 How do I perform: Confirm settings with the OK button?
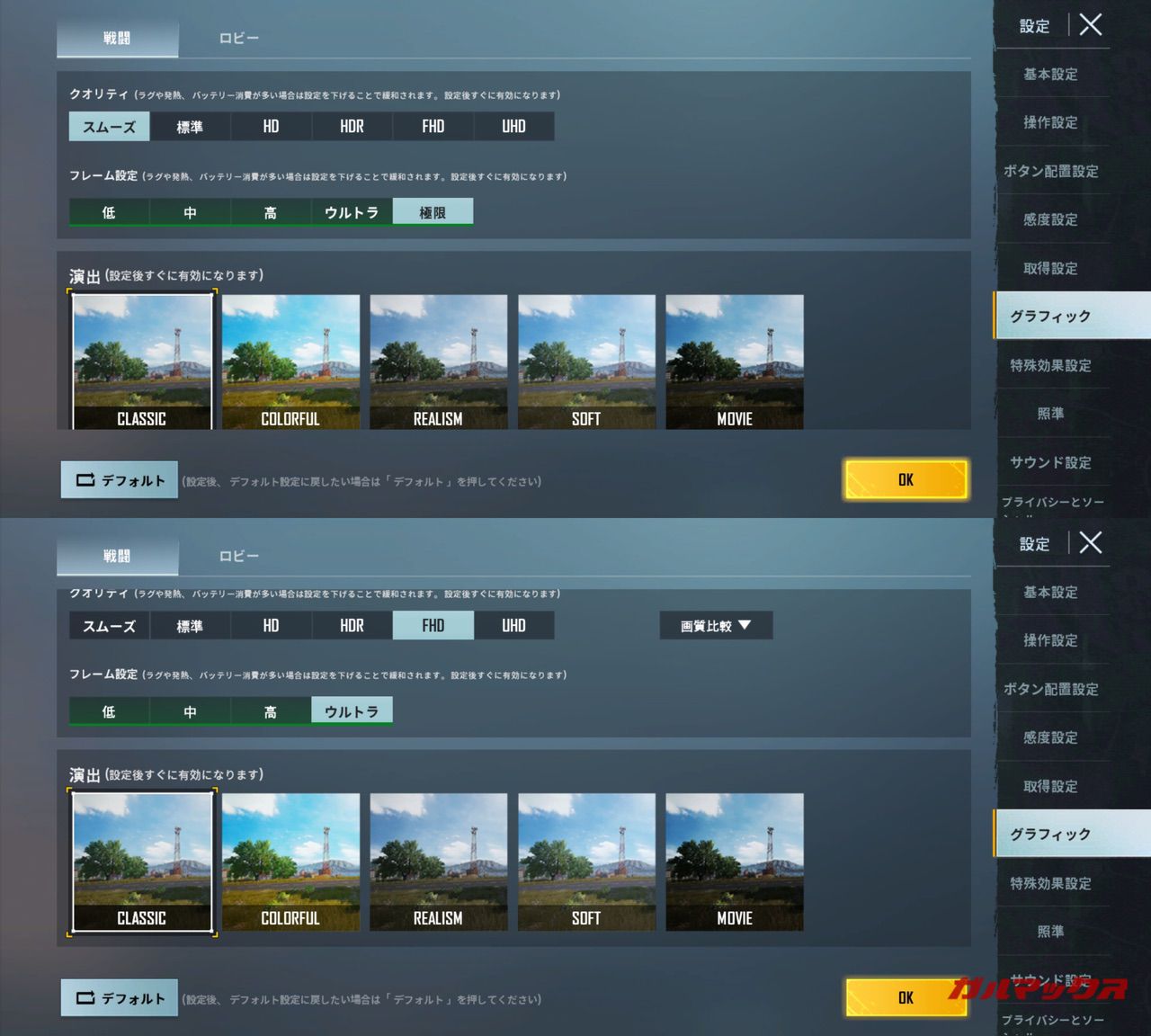pyautogui.click(x=906, y=479)
